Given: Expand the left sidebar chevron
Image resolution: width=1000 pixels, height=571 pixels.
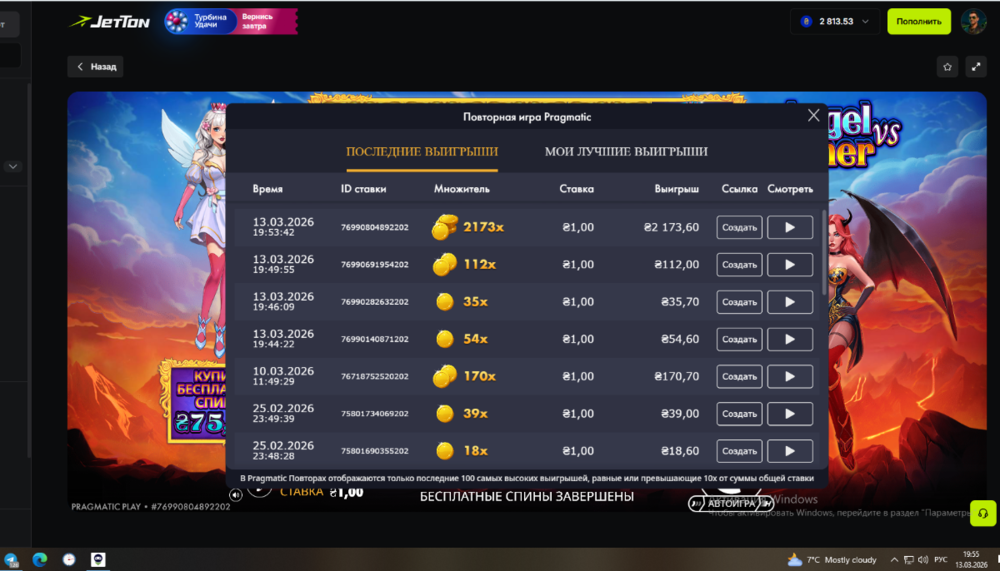Looking at the screenshot, I should point(13,166).
